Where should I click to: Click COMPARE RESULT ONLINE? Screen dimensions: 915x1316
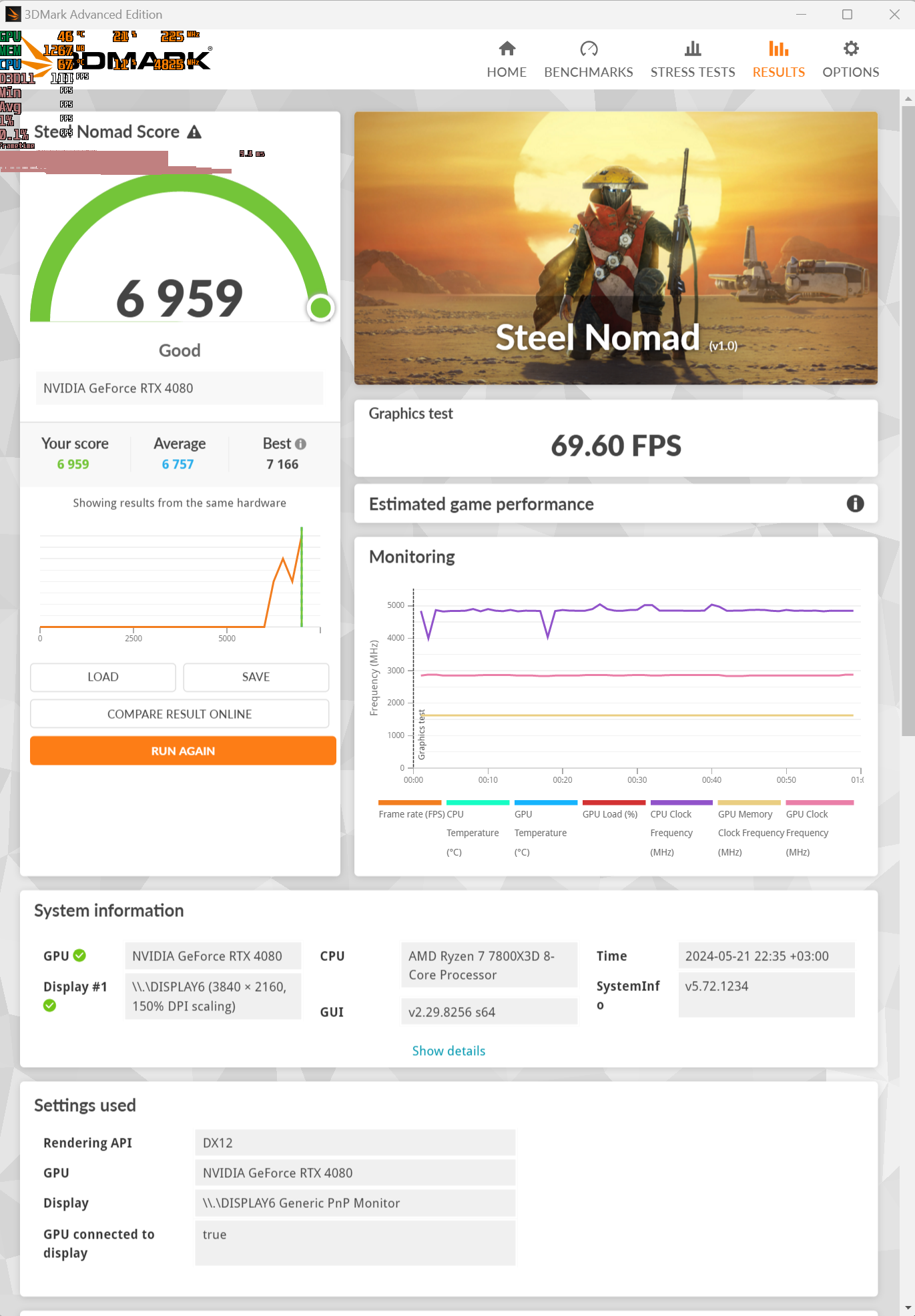click(x=180, y=714)
